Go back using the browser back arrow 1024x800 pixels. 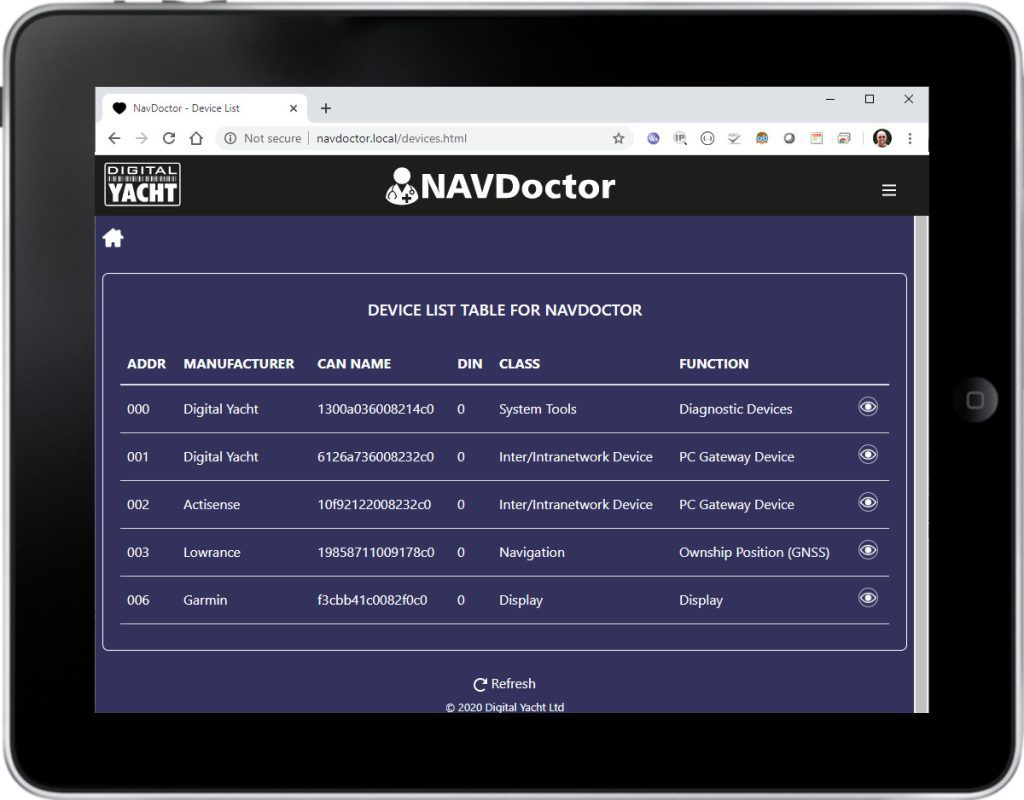tap(114, 139)
